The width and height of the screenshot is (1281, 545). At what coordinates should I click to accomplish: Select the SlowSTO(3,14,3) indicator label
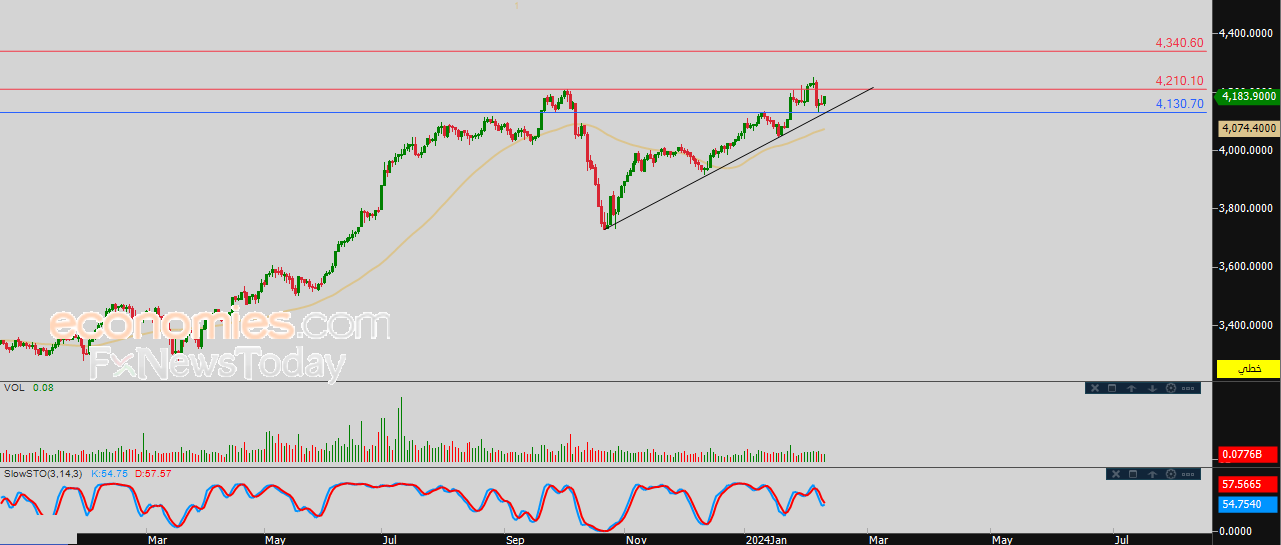tap(43, 473)
